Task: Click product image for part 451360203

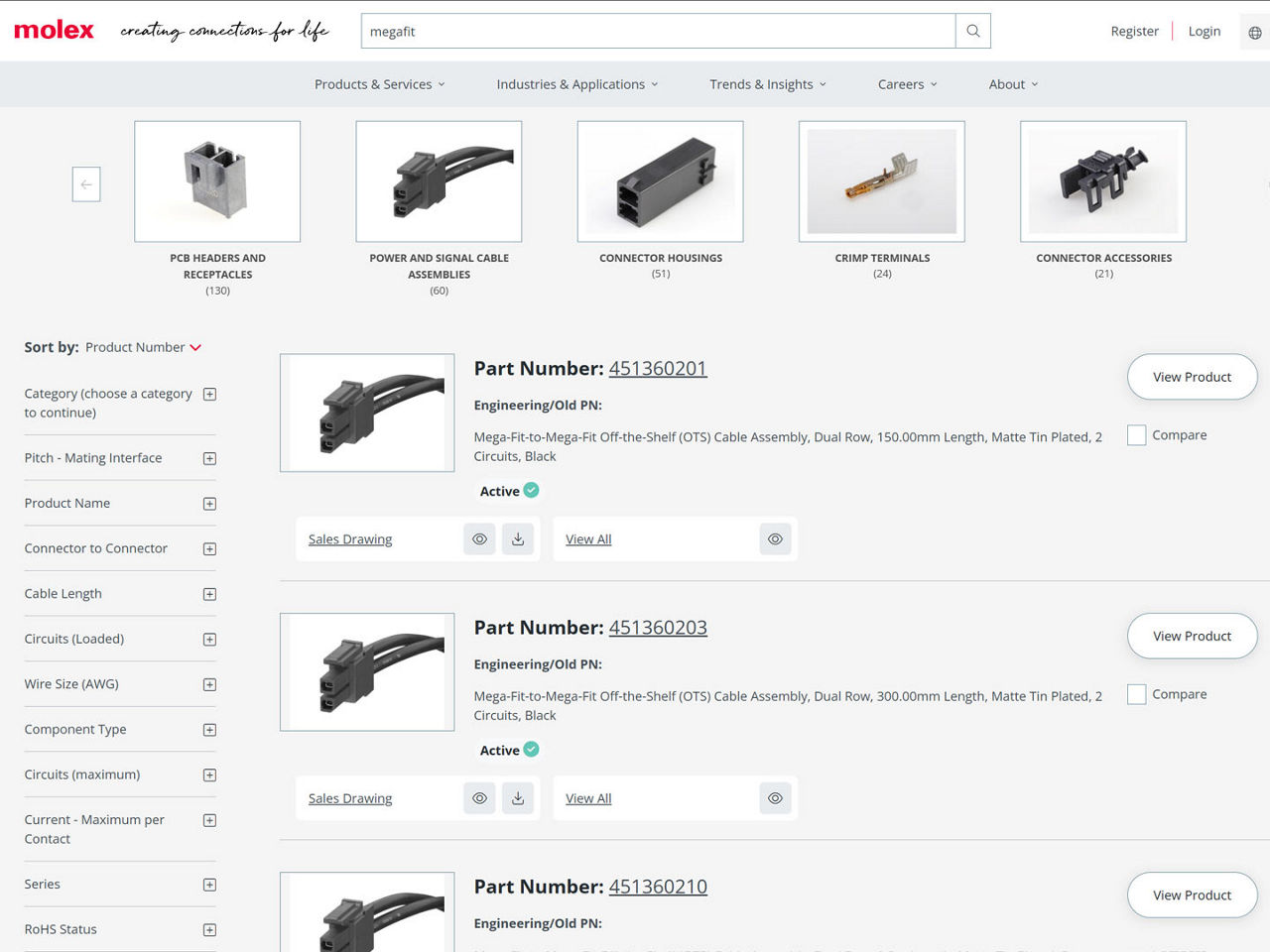Action: click(367, 671)
